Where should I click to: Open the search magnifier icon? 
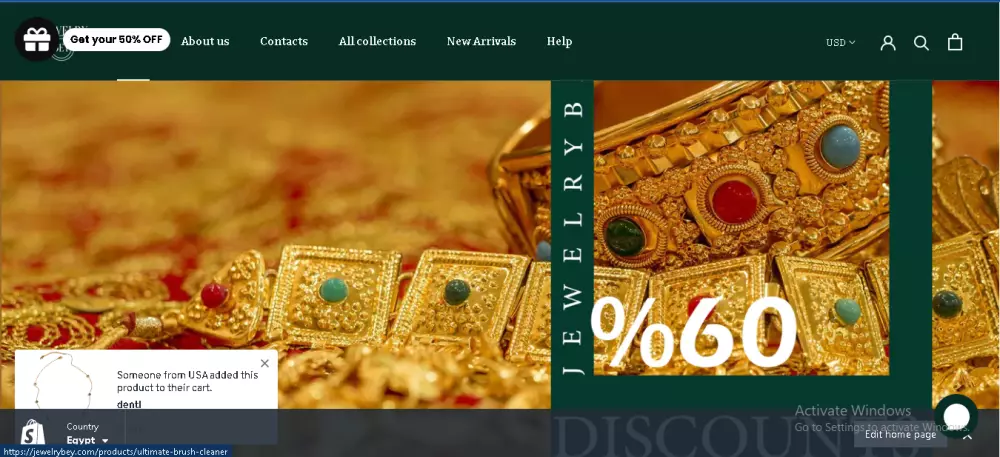(921, 43)
